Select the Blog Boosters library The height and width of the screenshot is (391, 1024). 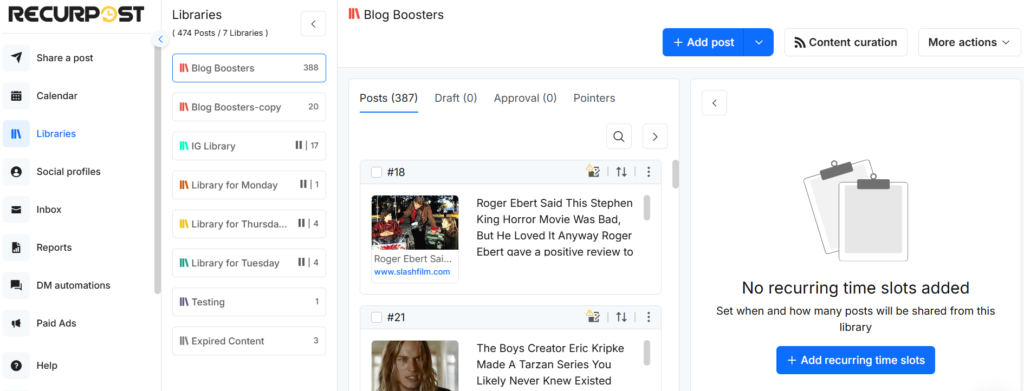coord(249,68)
